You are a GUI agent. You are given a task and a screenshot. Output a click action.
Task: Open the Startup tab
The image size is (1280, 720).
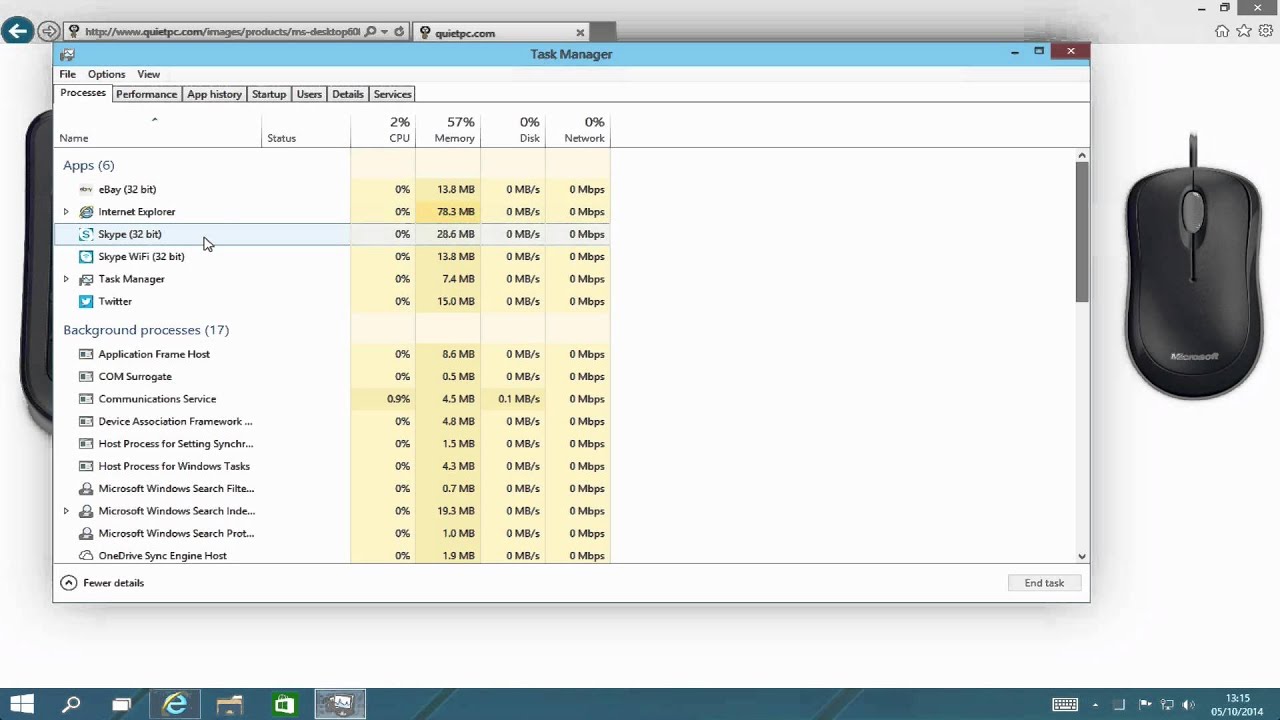269,94
